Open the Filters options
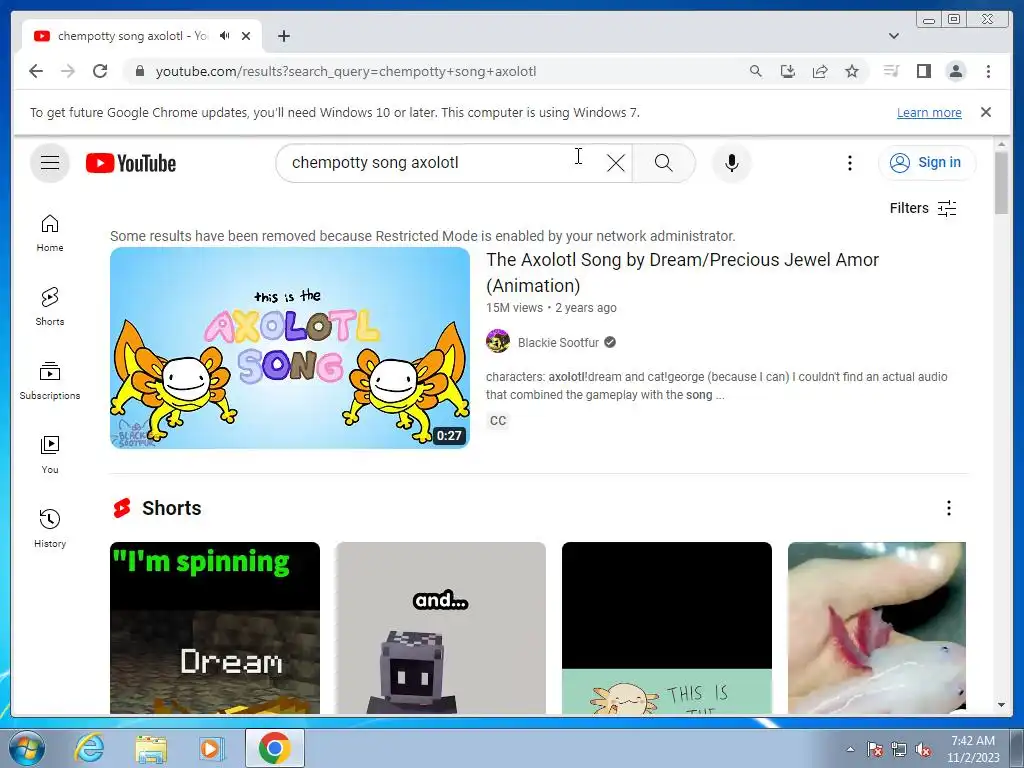The height and width of the screenshot is (768, 1024). pos(923,208)
